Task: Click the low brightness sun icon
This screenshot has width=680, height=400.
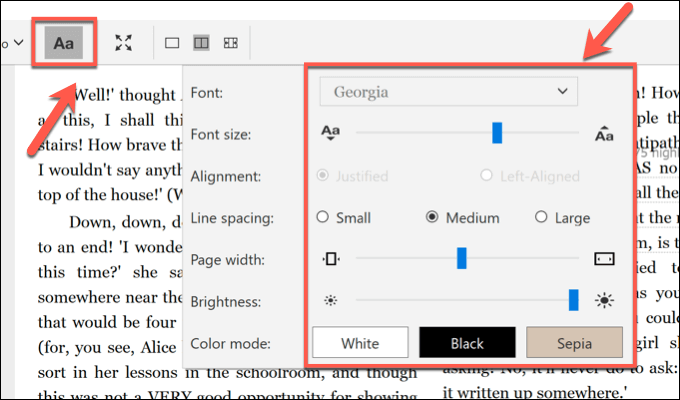Action: [330, 300]
